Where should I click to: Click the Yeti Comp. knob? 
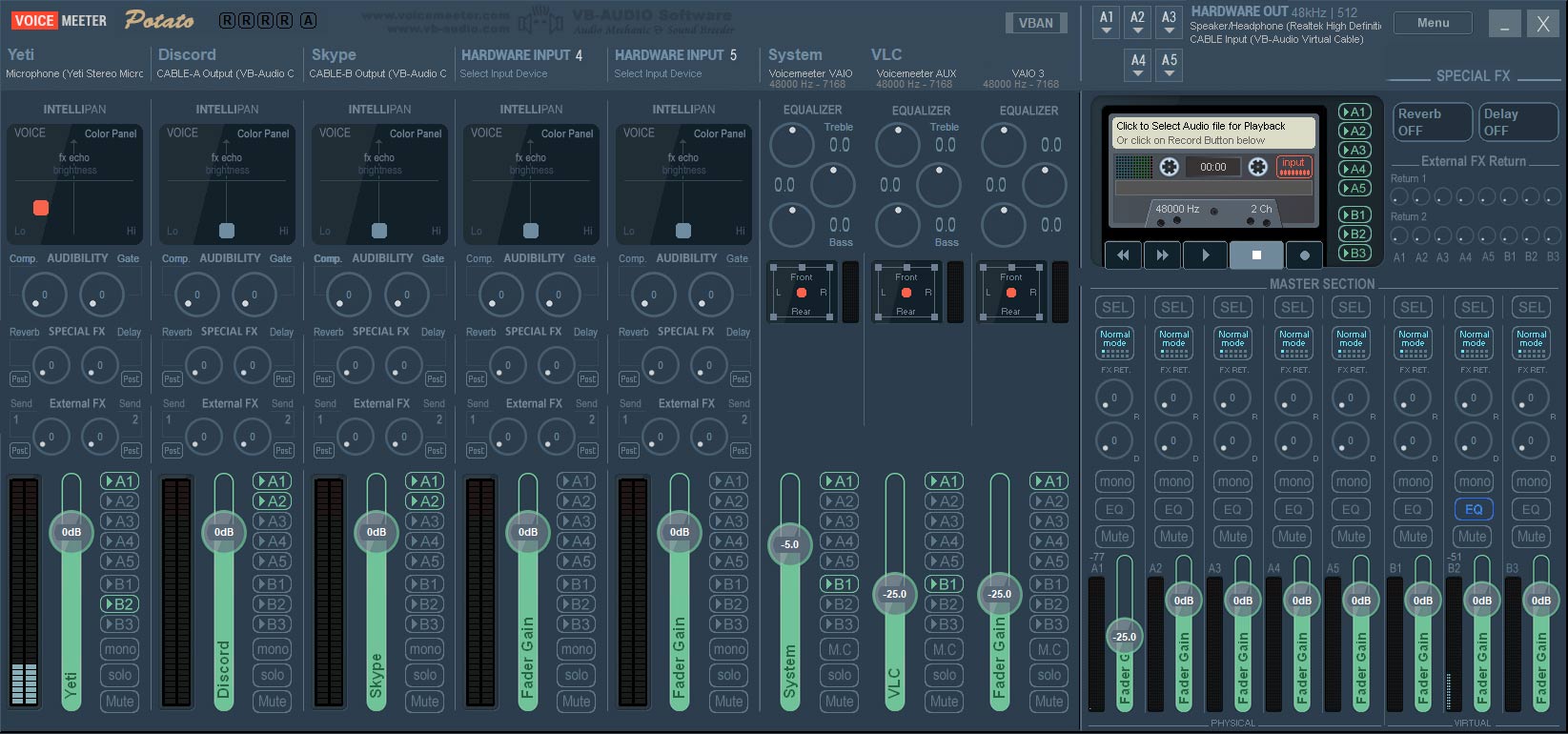(x=44, y=296)
